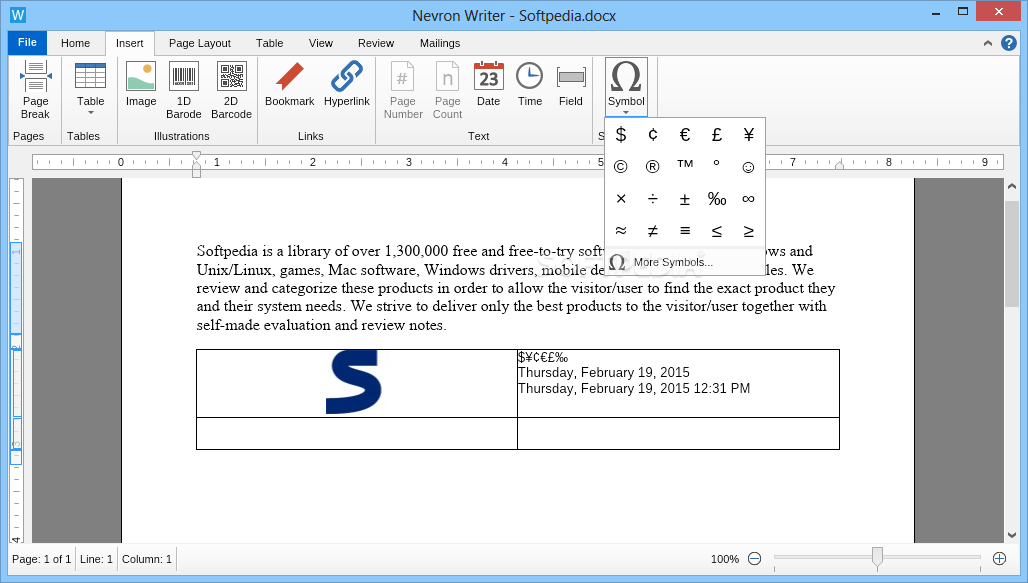Zoom in with the plus button
1028x583 pixels.
[999, 559]
